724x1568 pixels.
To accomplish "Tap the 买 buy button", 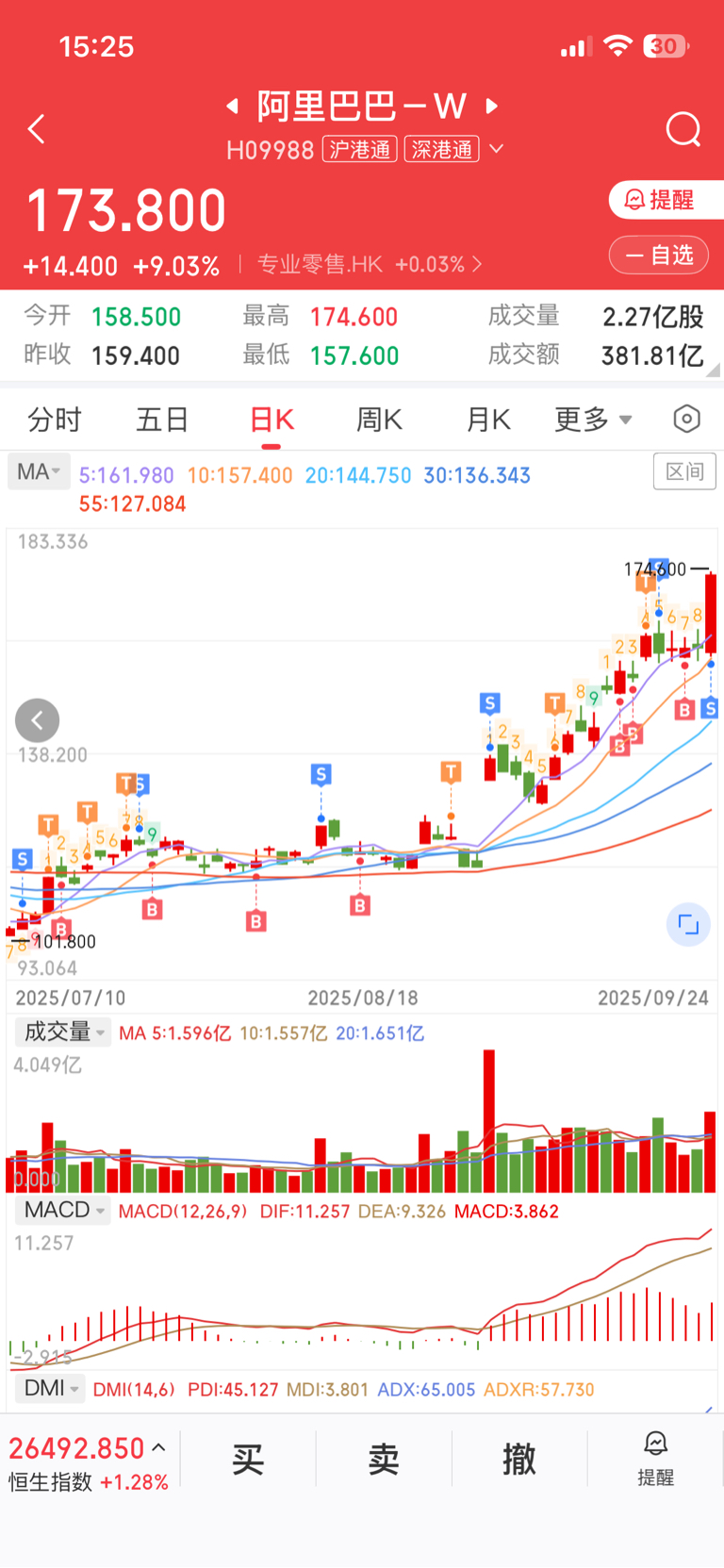I will [248, 1460].
